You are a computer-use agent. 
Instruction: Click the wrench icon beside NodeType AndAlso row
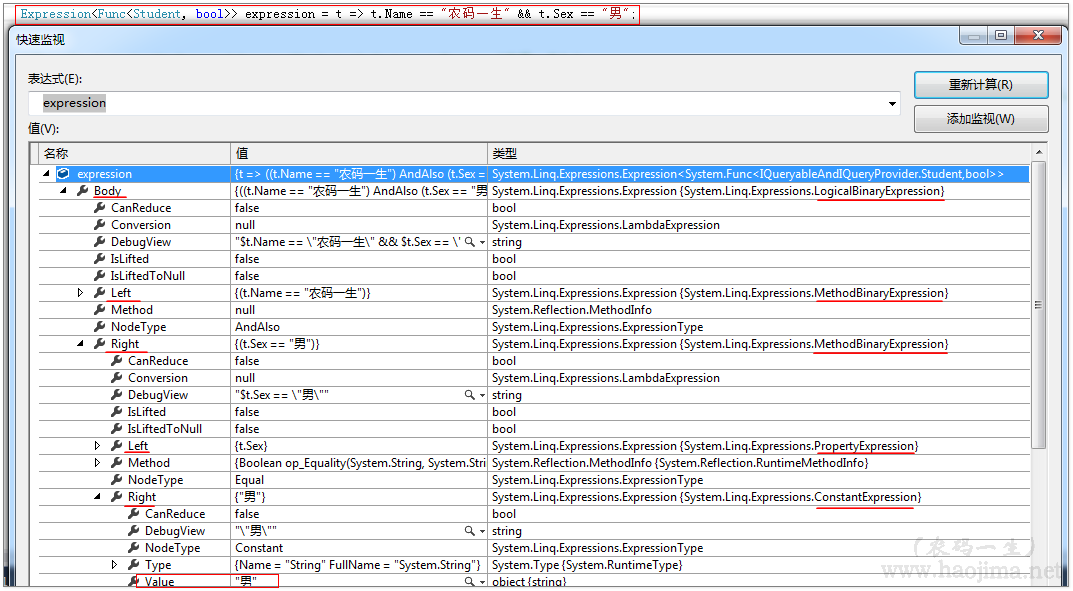(x=100, y=327)
